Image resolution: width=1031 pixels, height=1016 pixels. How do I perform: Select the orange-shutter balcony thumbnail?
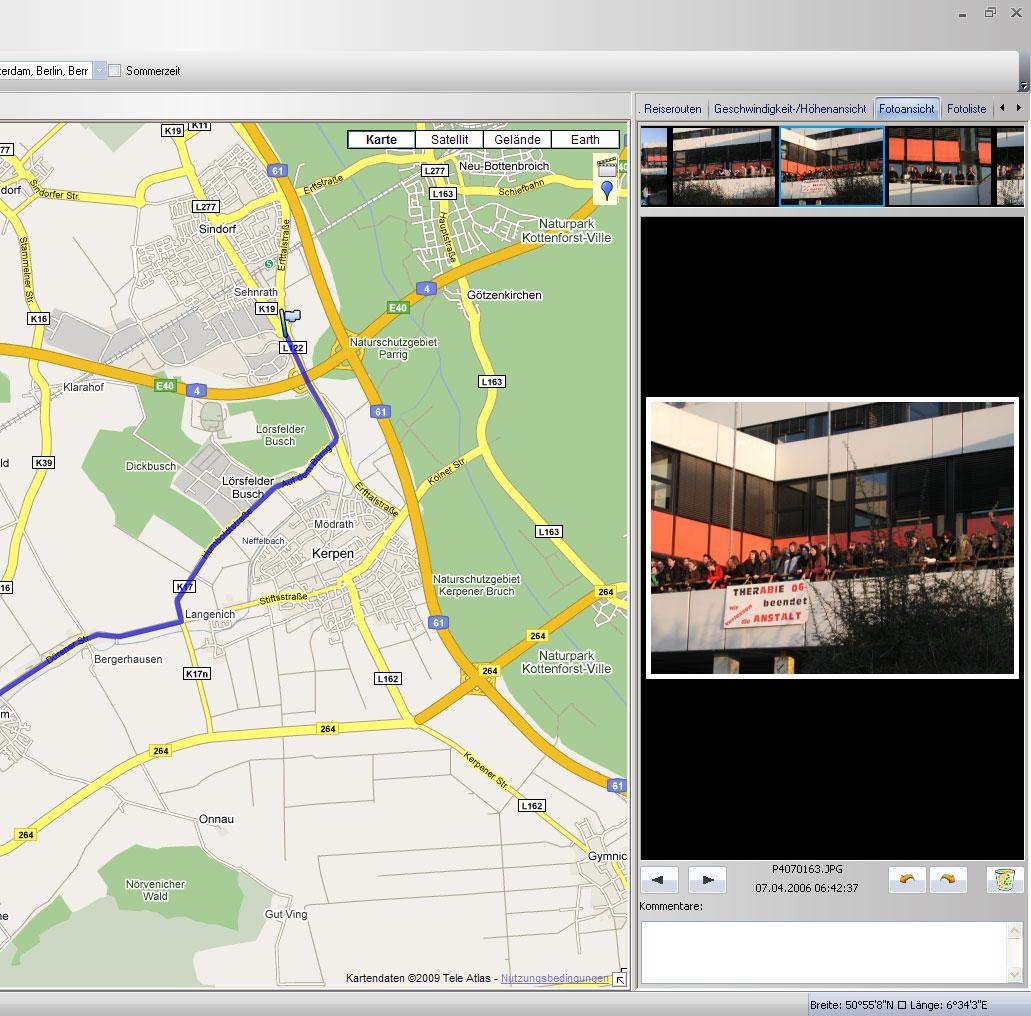939,166
